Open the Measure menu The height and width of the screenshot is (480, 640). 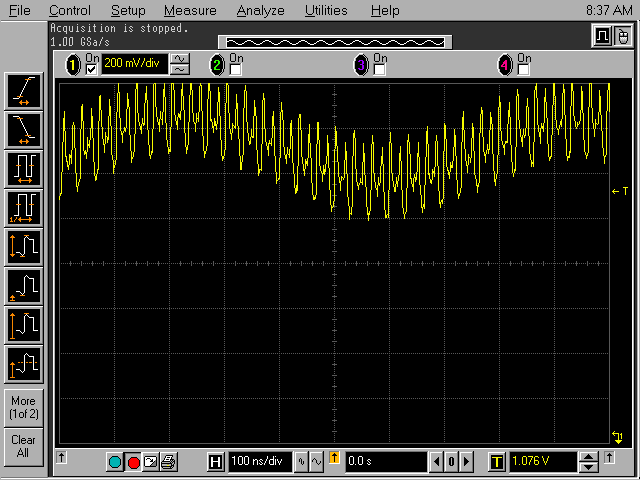190,11
